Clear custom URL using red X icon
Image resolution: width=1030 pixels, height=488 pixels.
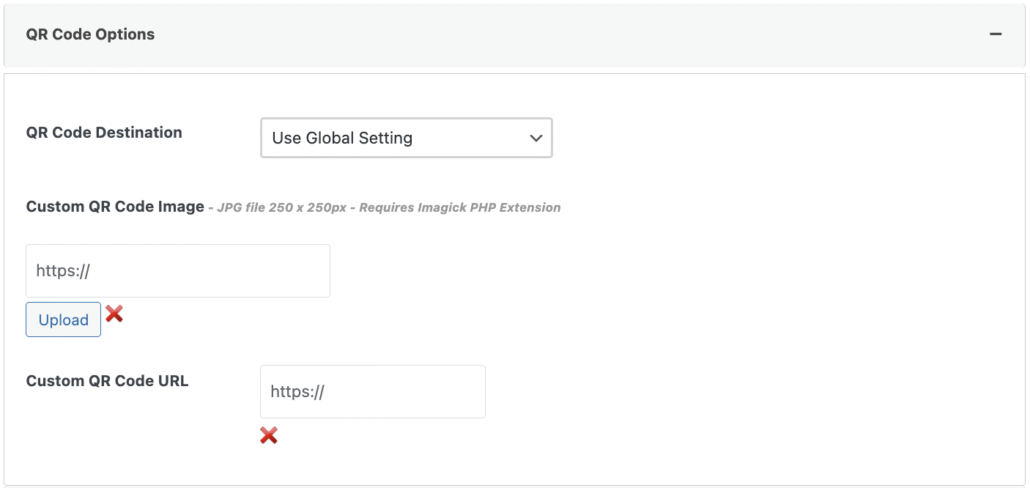coord(268,435)
